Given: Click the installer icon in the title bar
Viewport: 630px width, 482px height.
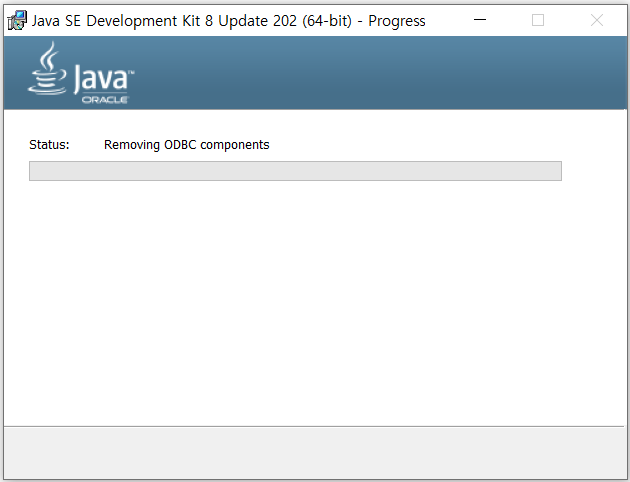Looking at the screenshot, I should [17, 20].
